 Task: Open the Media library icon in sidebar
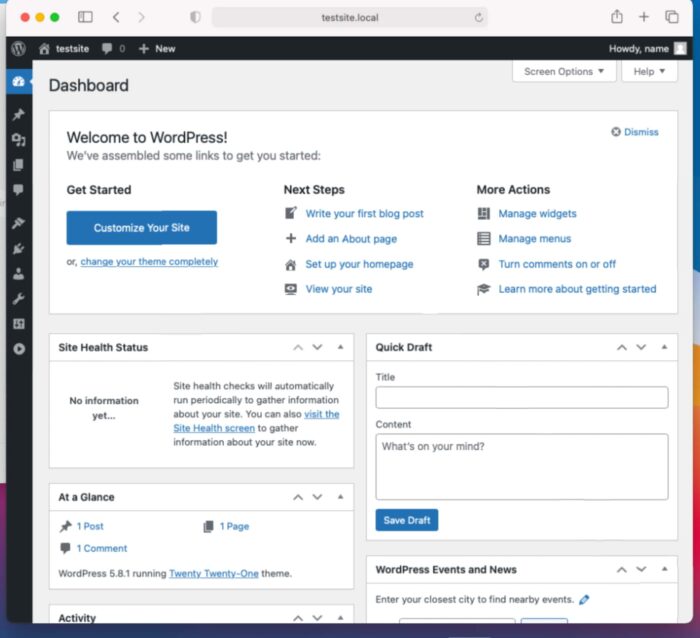click(18, 140)
